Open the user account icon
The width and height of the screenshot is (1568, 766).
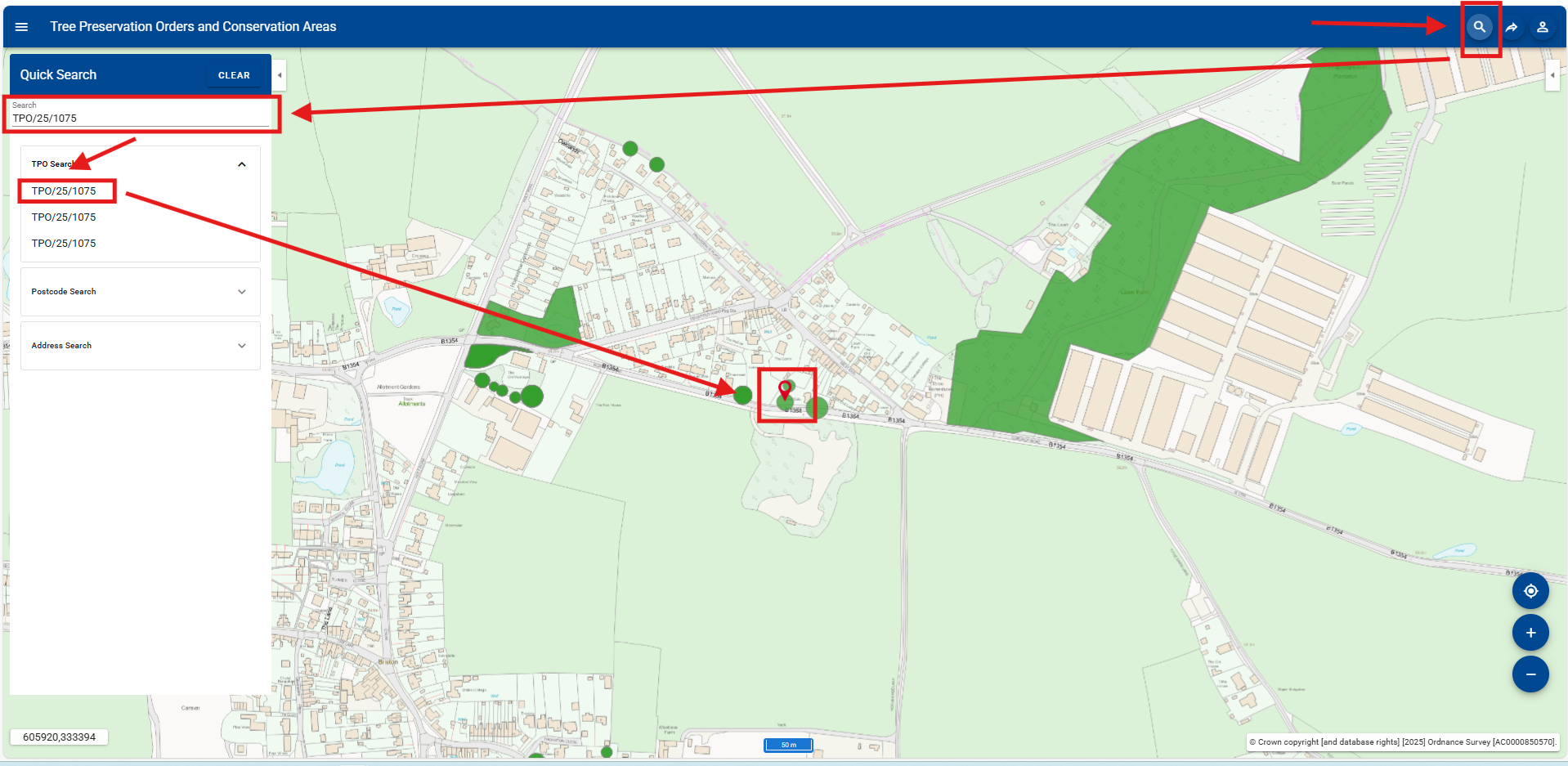[x=1543, y=26]
